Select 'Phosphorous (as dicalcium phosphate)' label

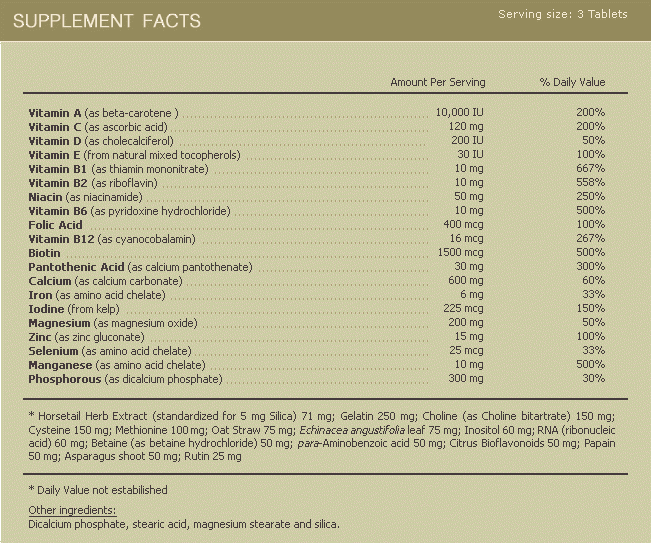pyautogui.click(x=125, y=379)
